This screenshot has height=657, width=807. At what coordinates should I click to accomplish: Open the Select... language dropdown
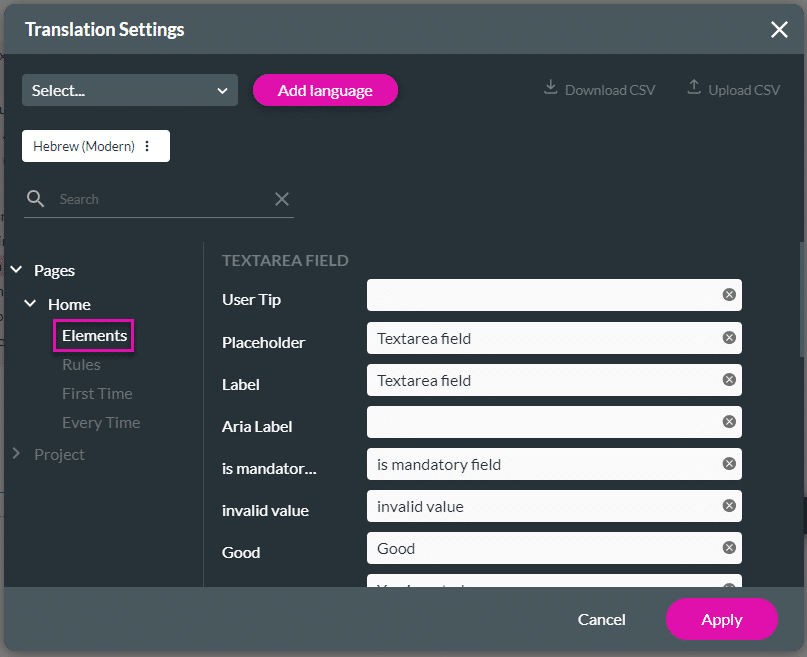(x=130, y=90)
